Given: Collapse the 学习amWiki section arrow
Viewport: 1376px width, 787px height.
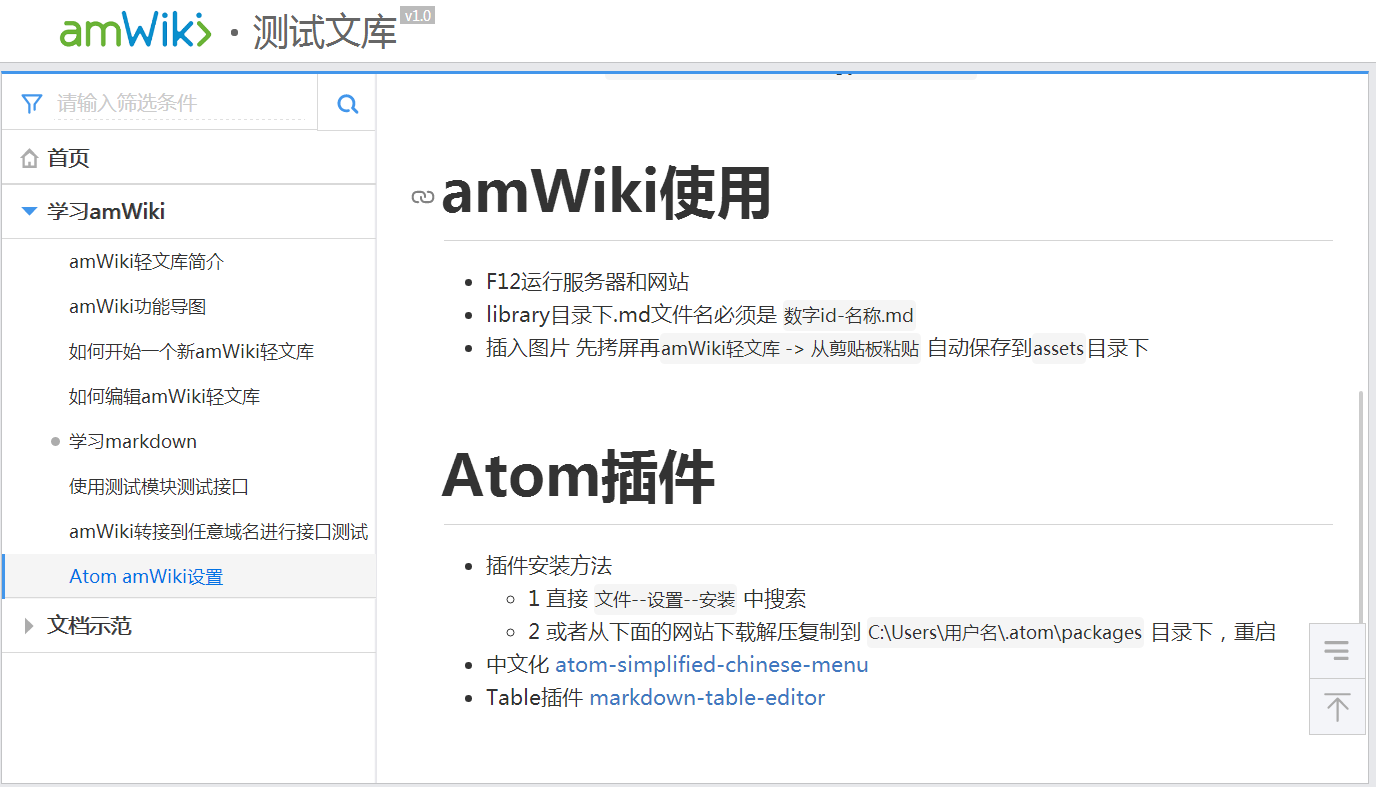Looking at the screenshot, I should 29,212.
